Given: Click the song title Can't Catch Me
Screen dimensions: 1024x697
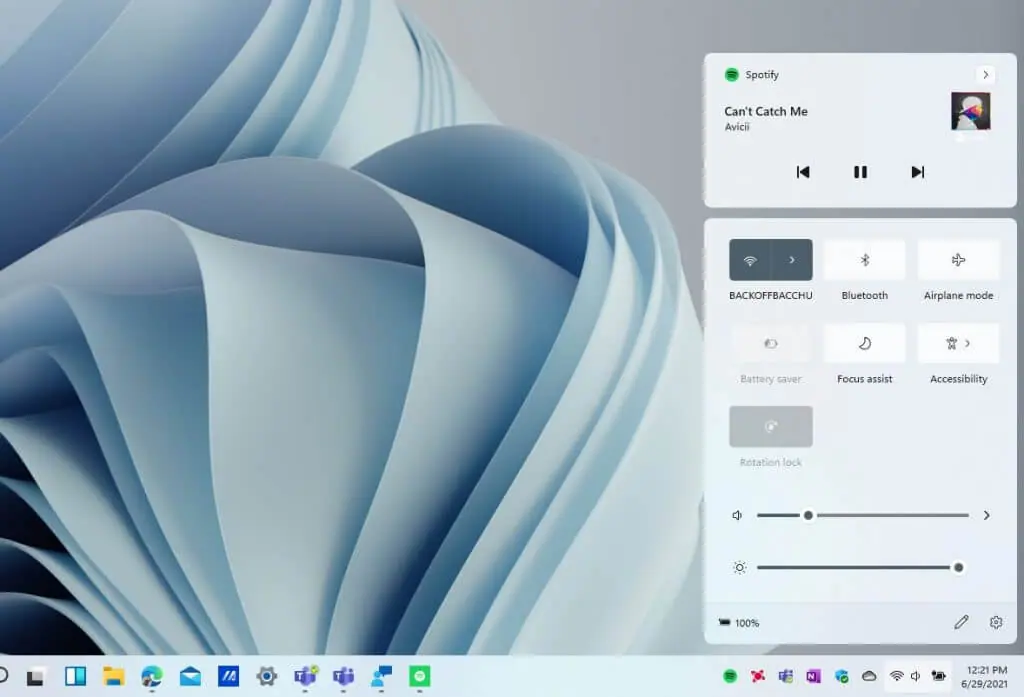Looking at the screenshot, I should 765,111.
